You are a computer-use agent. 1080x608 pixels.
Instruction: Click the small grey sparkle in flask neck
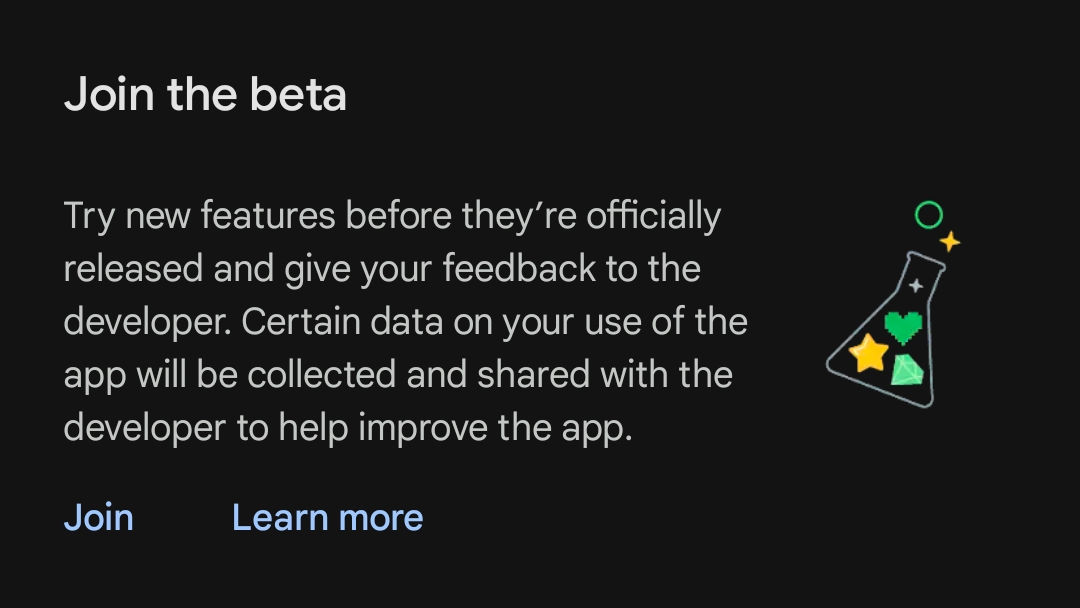pyautogui.click(x=915, y=285)
